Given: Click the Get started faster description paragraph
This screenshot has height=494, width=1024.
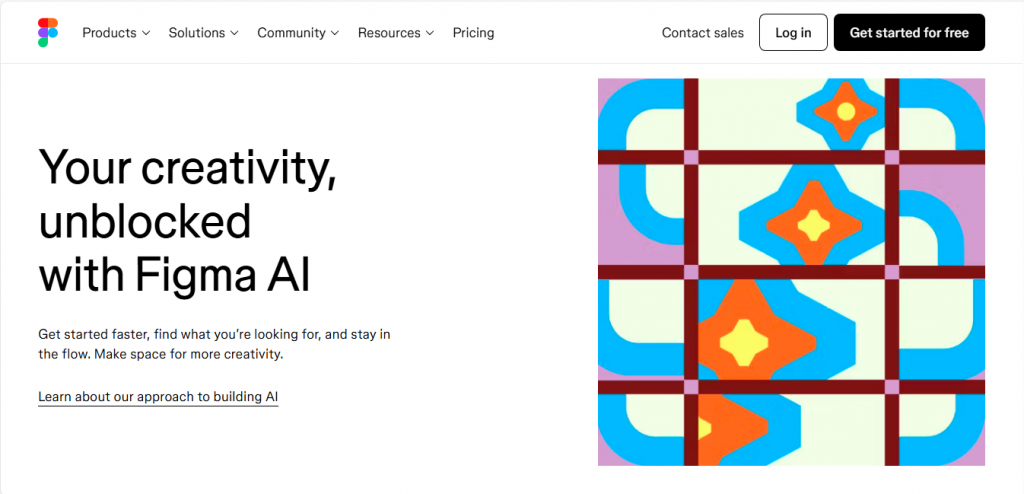Looking at the screenshot, I should click(214, 345).
